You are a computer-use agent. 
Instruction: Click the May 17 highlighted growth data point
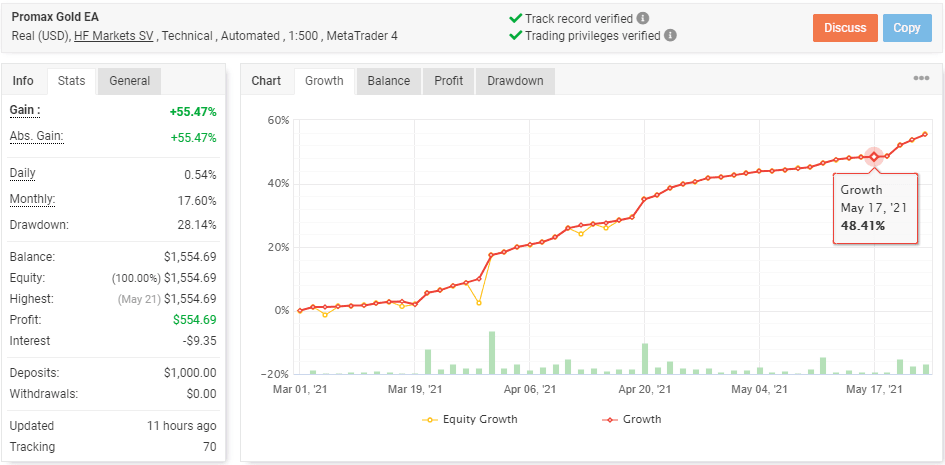(x=874, y=157)
